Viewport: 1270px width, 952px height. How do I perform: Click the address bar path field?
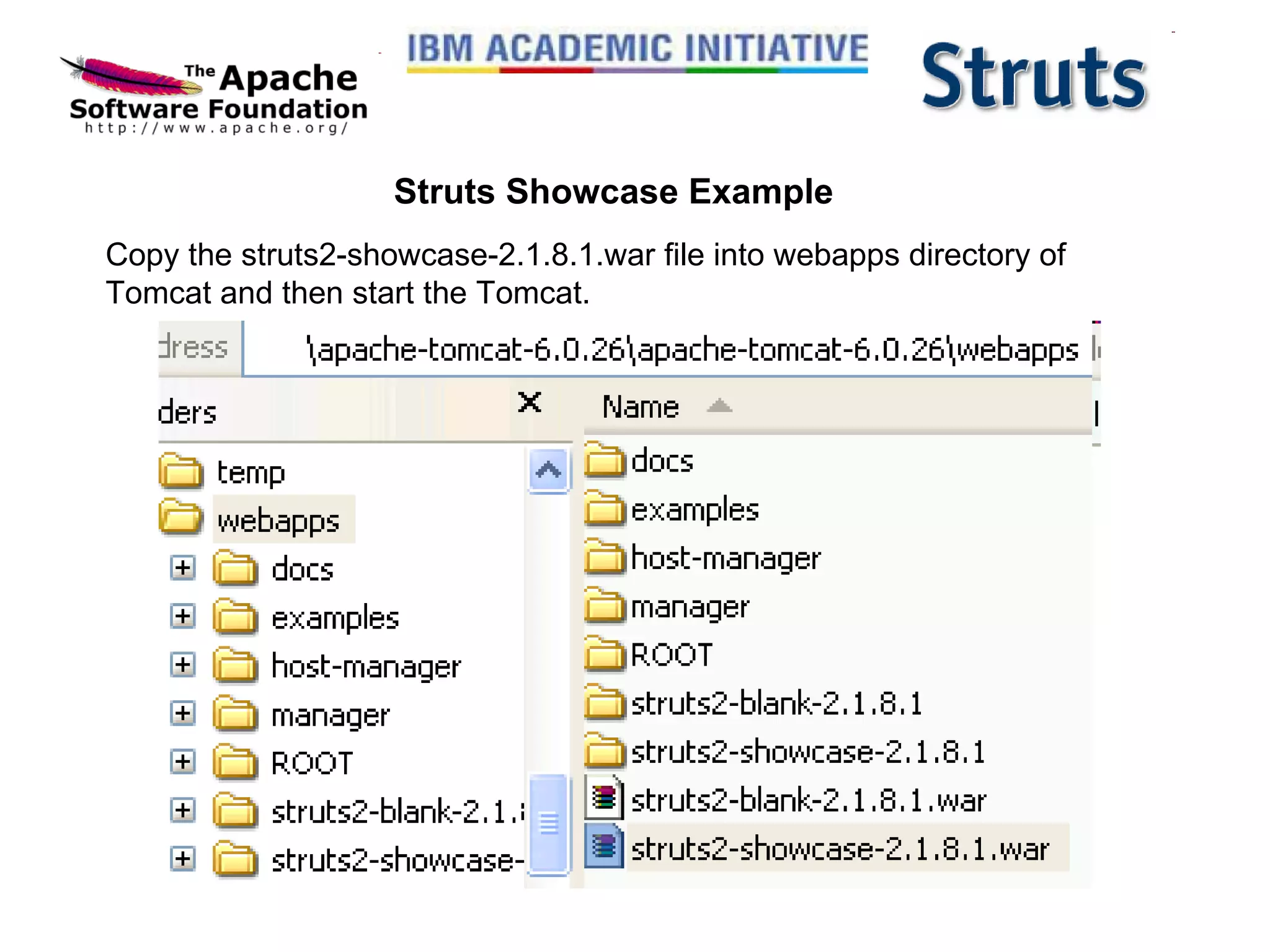pos(667,349)
